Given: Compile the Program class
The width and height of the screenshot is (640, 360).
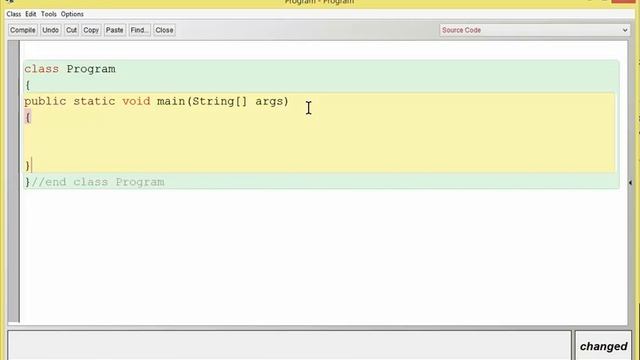Looking at the screenshot, I should [23, 30].
